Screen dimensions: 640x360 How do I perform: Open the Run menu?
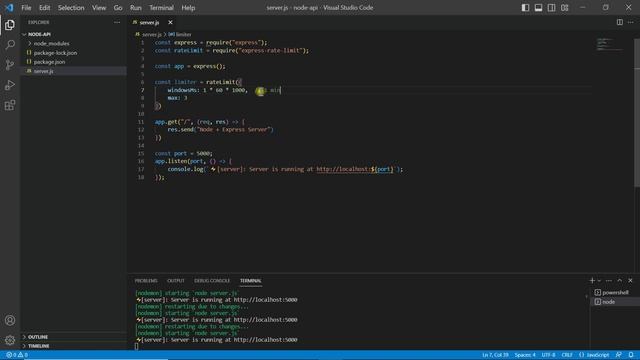pos(136,7)
